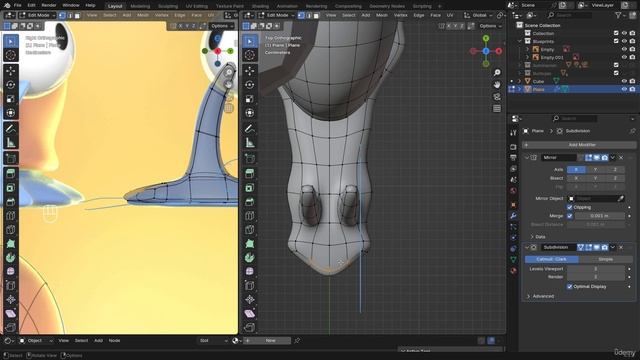Uncheck the Collection exclude checkbox
Viewport: 640px width, 360px height.
[x=616, y=33]
